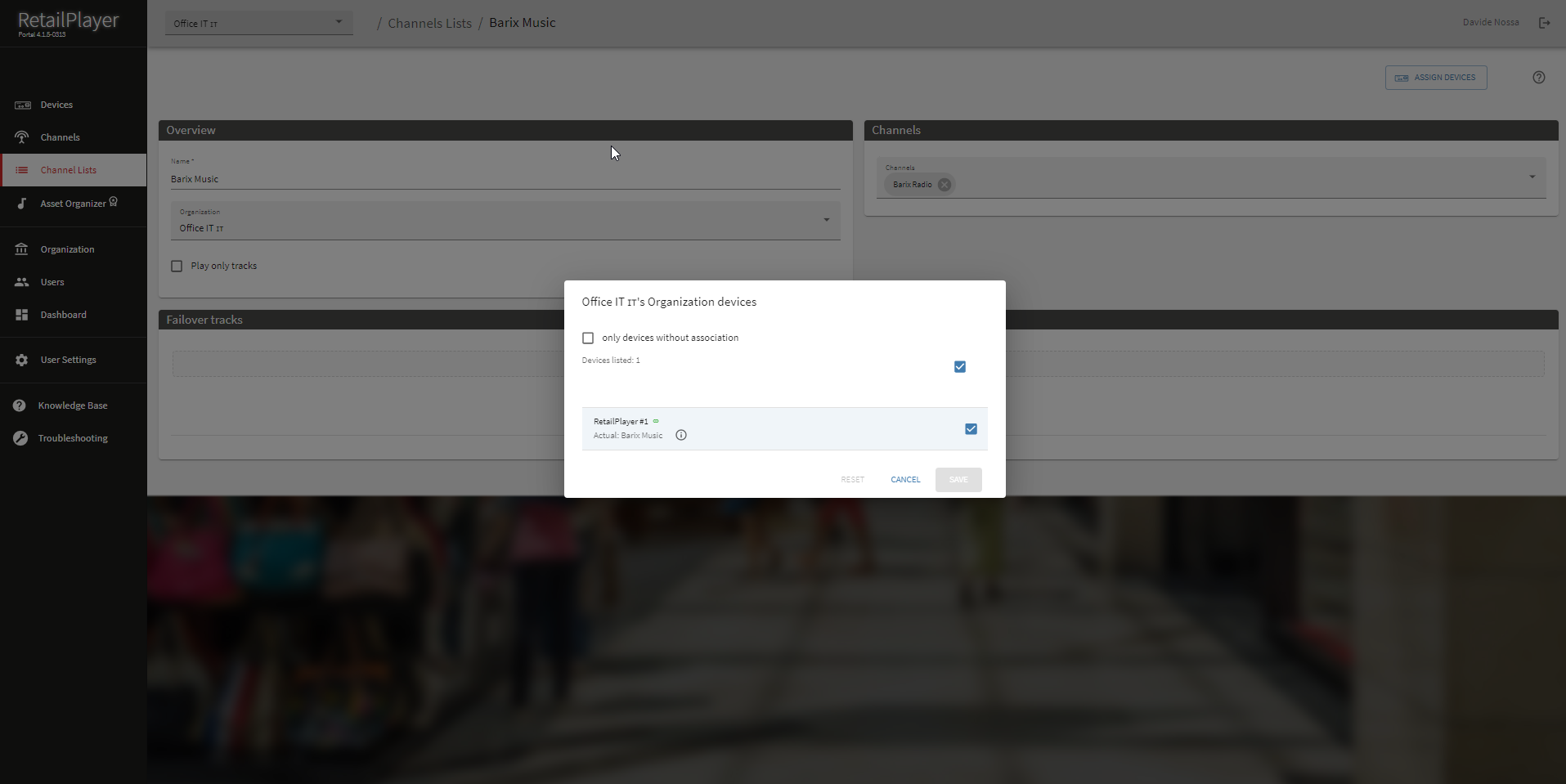Click the Asset Organizer music note icon
The height and width of the screenshot is (784, 1566).
[22, 204]
